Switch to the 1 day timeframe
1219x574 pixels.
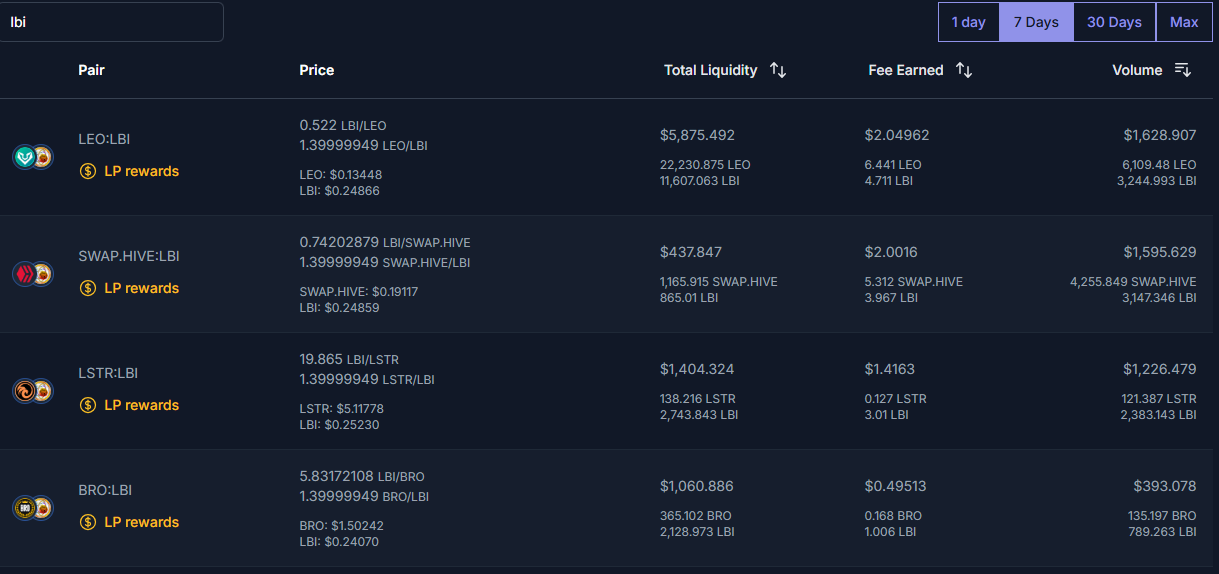tap(968, 22)
